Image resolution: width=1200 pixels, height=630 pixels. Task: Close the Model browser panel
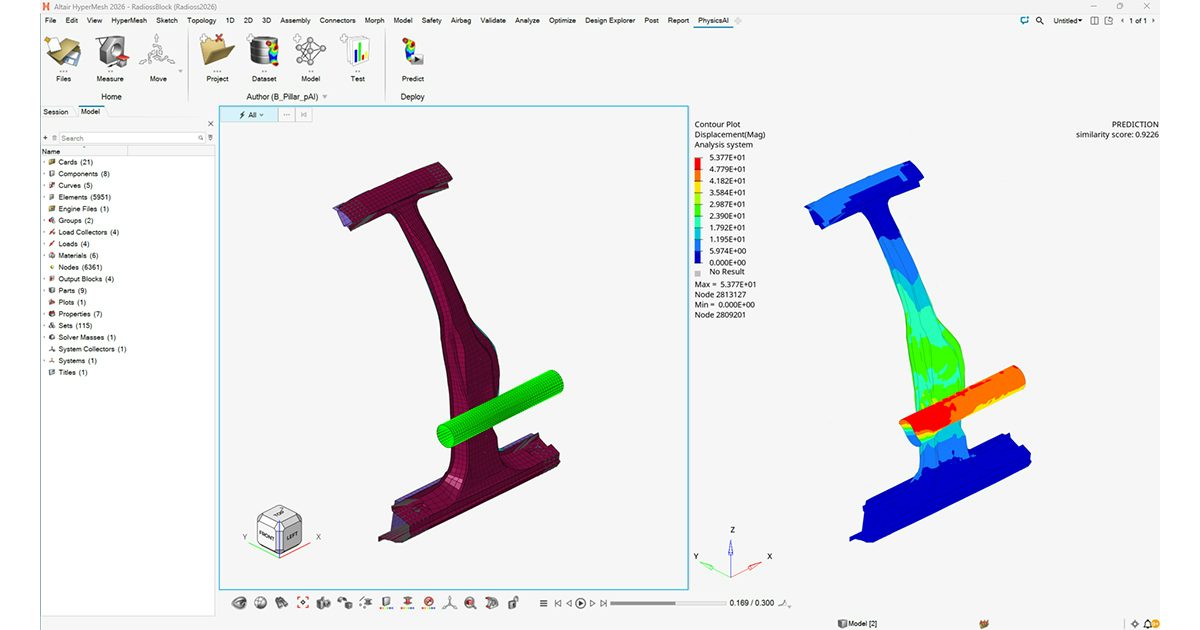pyautogui.click(x=210, y=124)
